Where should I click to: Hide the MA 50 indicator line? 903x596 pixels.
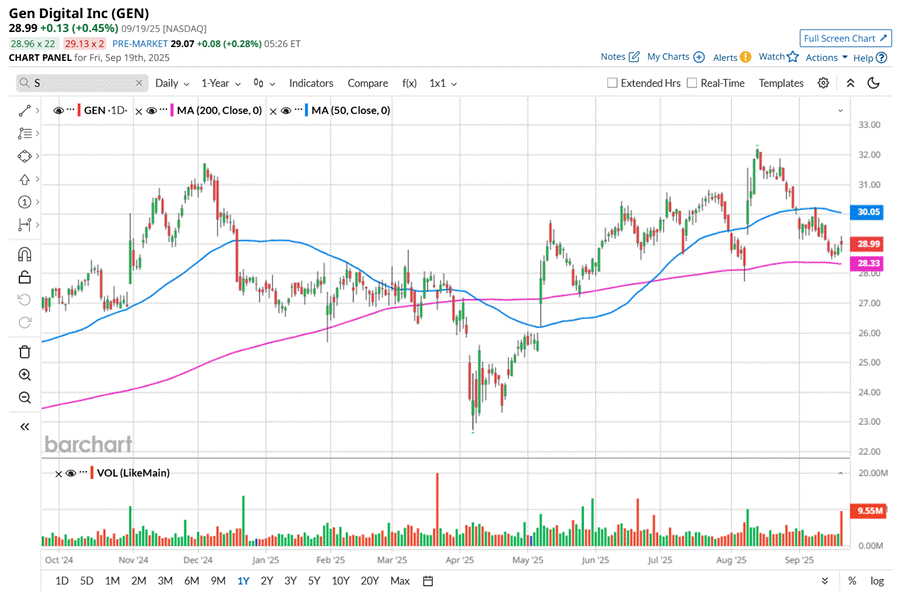click(286, 111)
